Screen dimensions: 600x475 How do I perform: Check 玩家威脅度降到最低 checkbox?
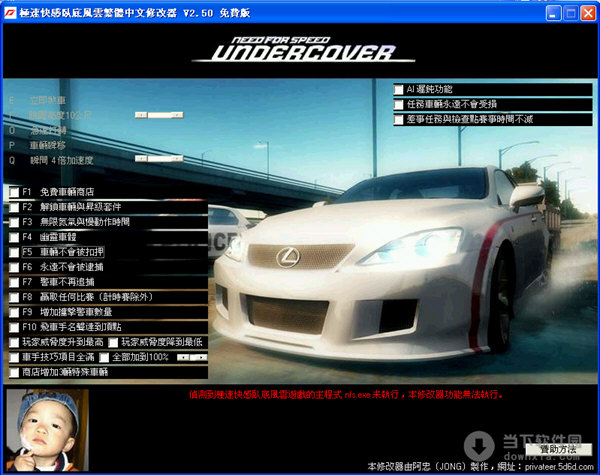pyautogui.click(x=113, y=342)
